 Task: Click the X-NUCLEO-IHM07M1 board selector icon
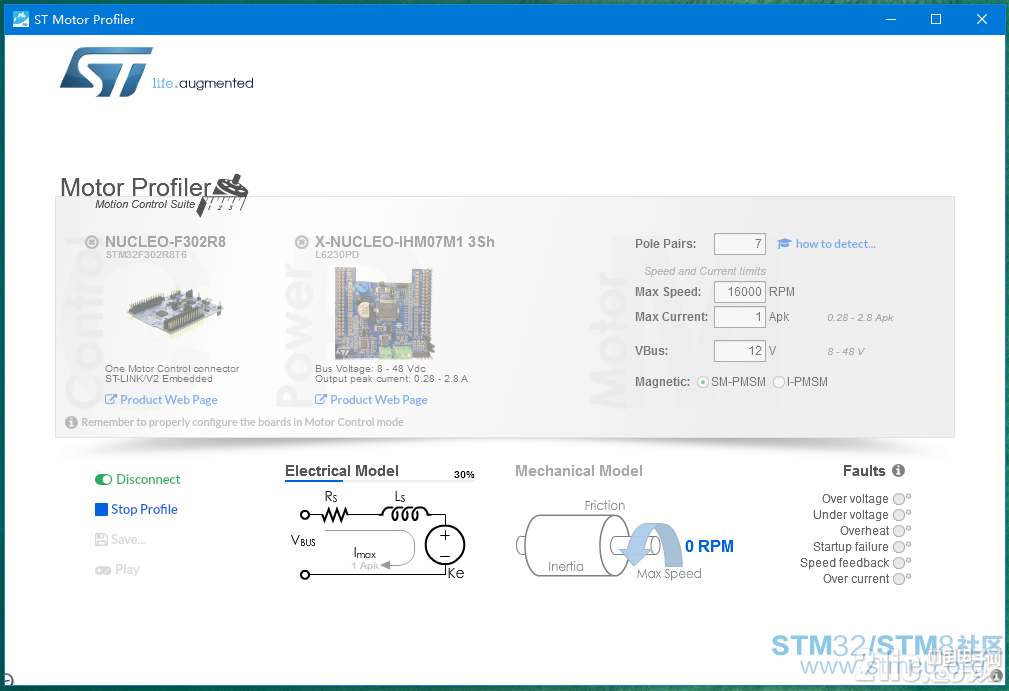pyautogui.click(x=301, y=242)
